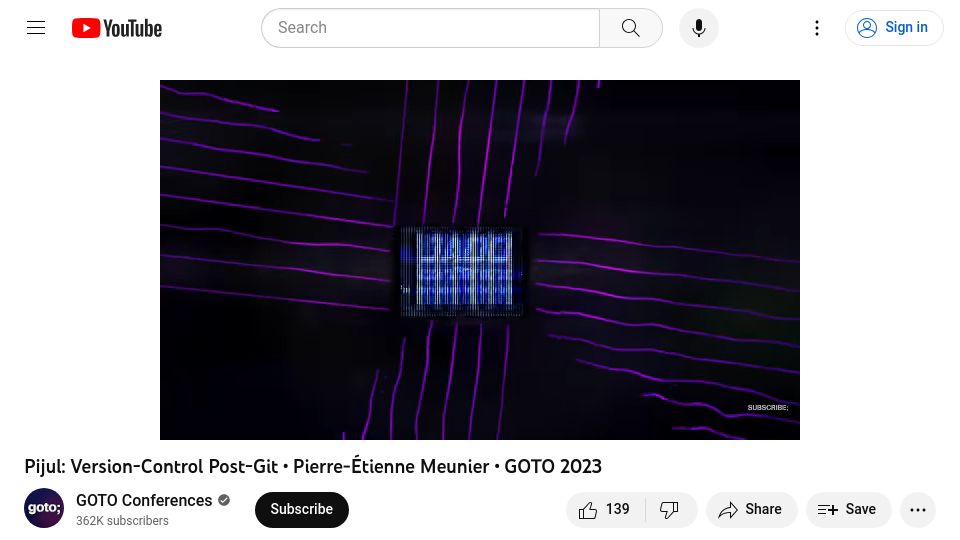This screenshot has width=960, height=540.
Task: Open the GOTO Conferences channel avatar
Action: pos(44,508)
